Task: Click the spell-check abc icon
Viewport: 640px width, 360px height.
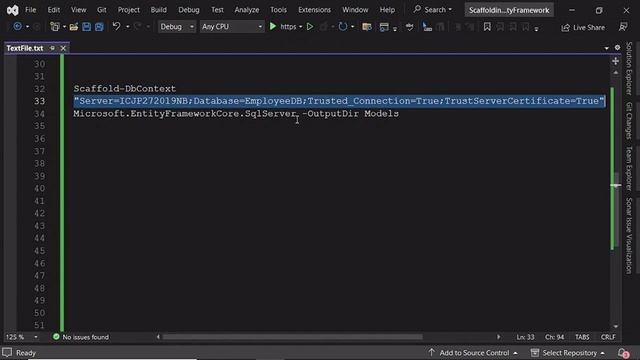Action: click(409, 27)
